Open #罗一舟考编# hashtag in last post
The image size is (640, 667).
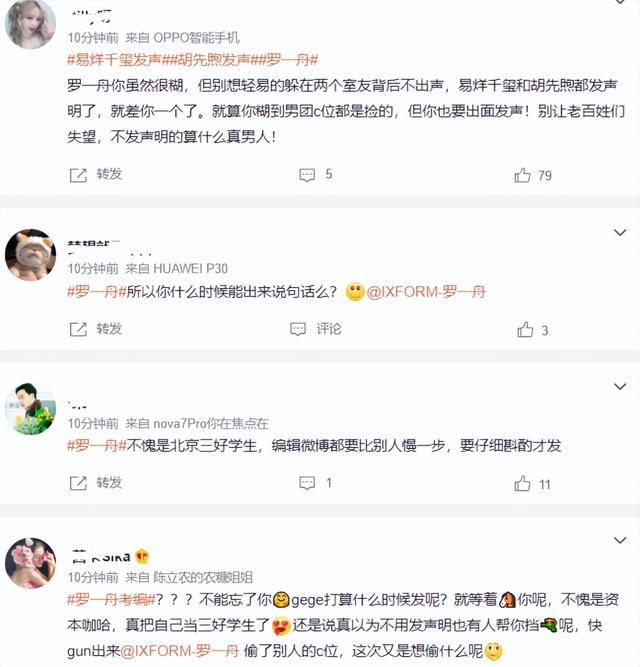point(111,600)
